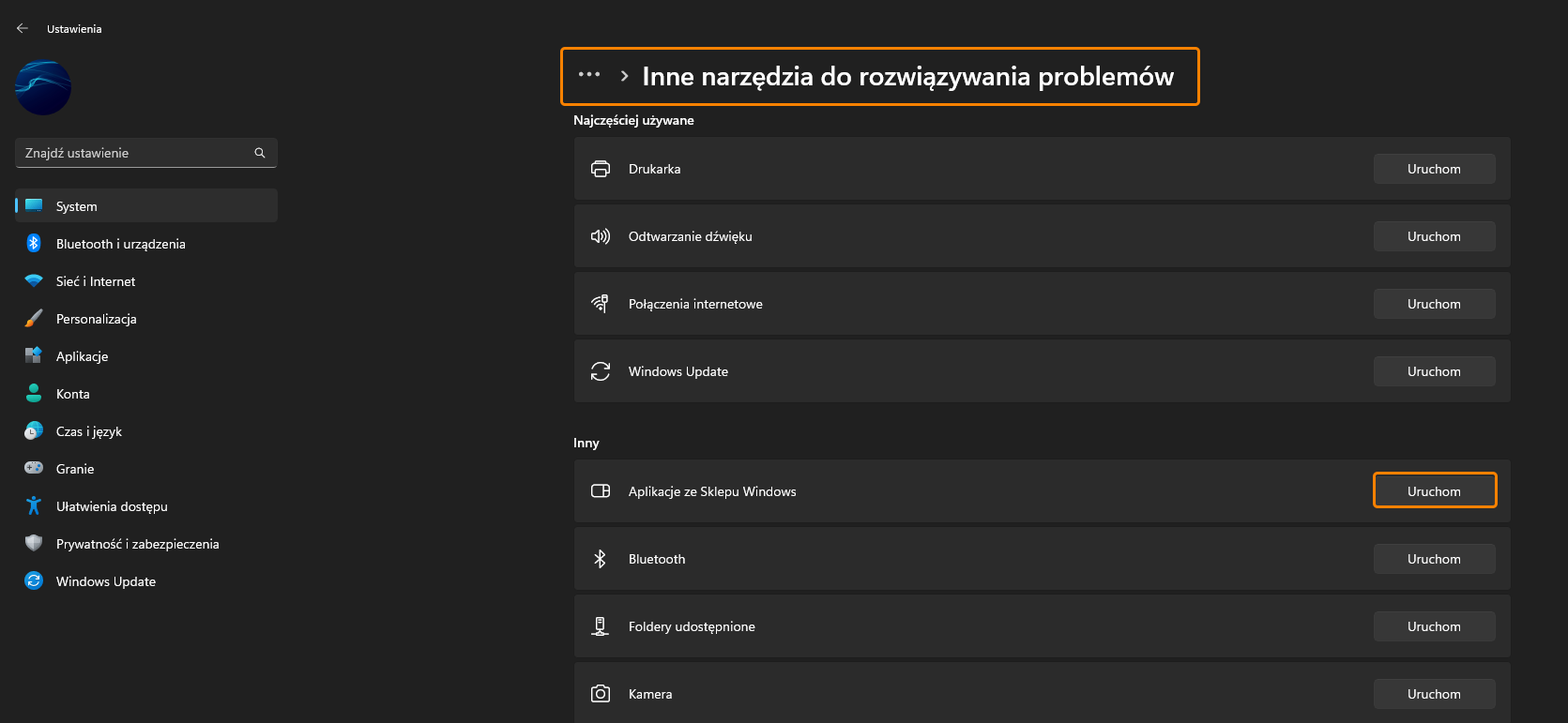Expand the breadcrumb ellipsis menu

point(589,74)
